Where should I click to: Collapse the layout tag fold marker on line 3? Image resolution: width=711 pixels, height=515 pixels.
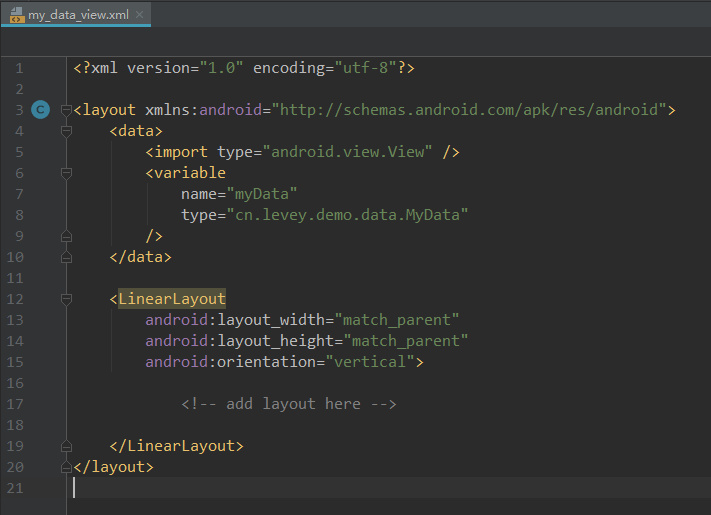[66, 110]
